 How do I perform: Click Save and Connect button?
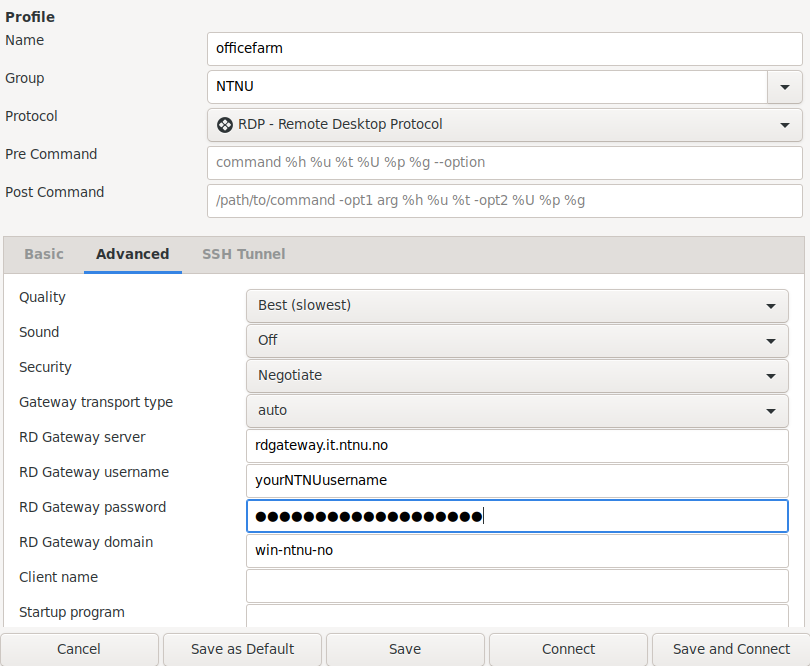731,649
